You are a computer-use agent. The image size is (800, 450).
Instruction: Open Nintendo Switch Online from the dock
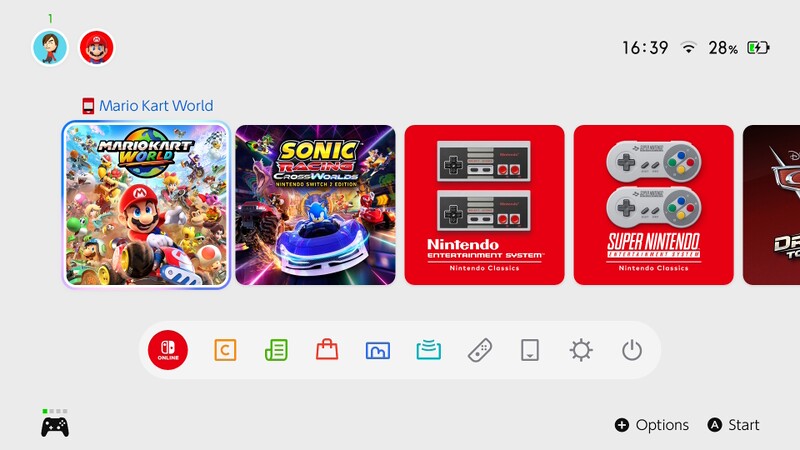(168, 350)
